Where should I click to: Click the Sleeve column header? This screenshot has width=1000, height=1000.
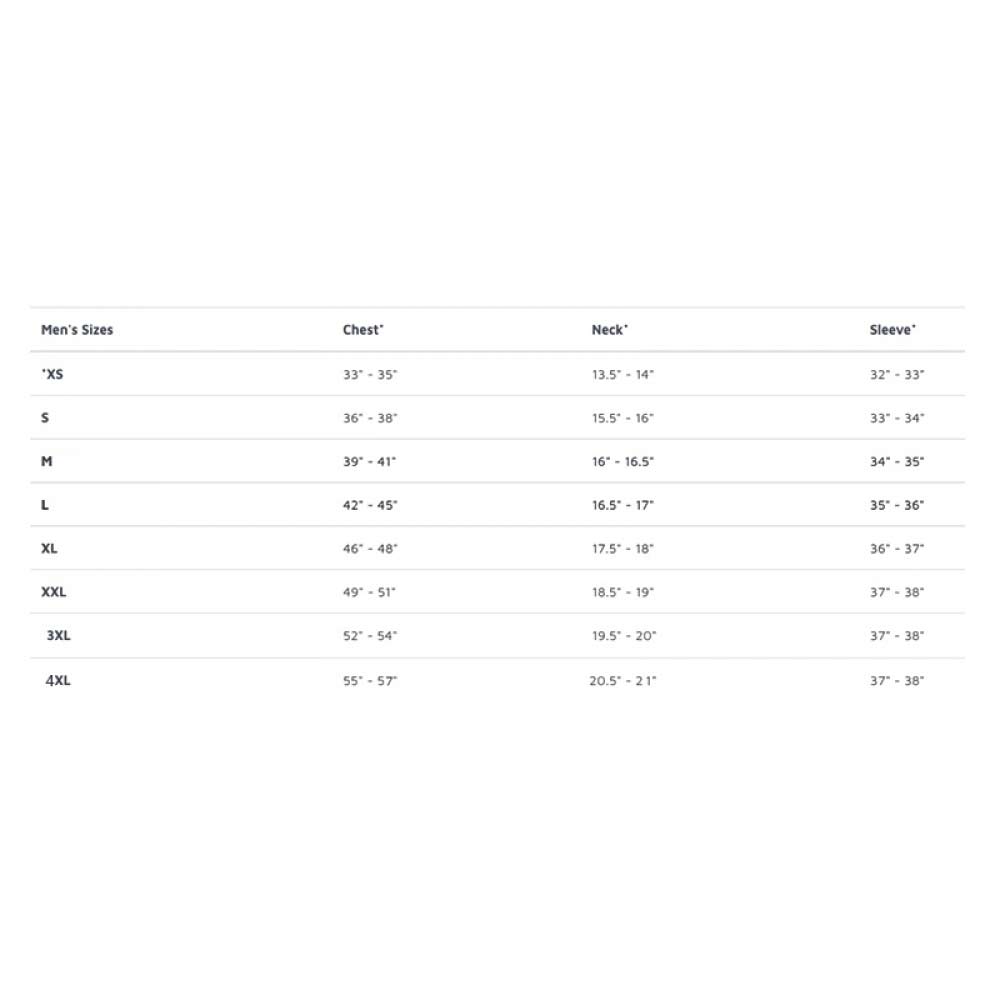point(892,330)
